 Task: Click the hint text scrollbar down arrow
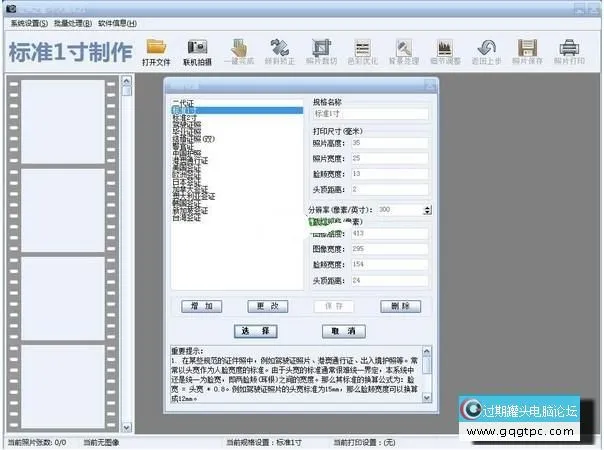(427, 397)
